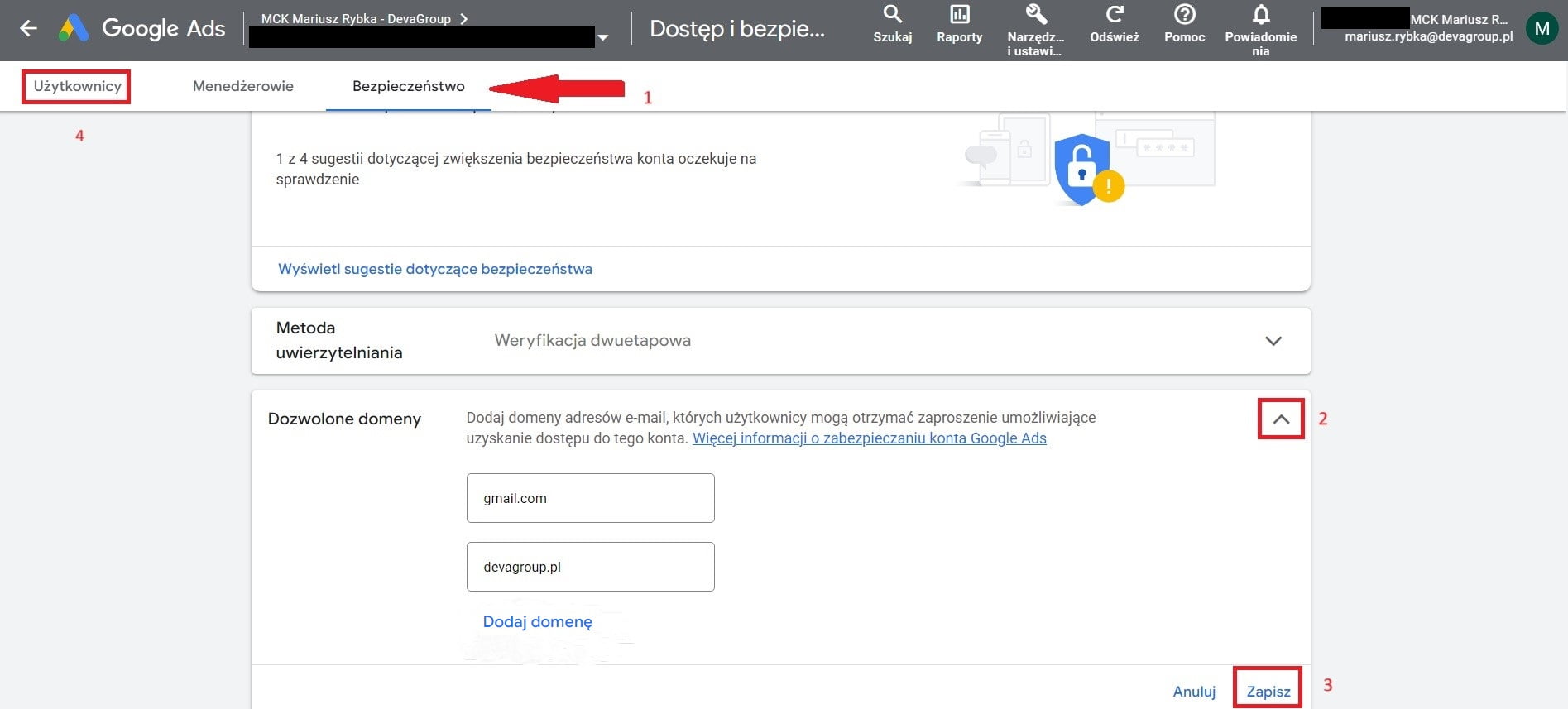
Task: Click the Dodaj domenę link
Action: pos(537,621)
